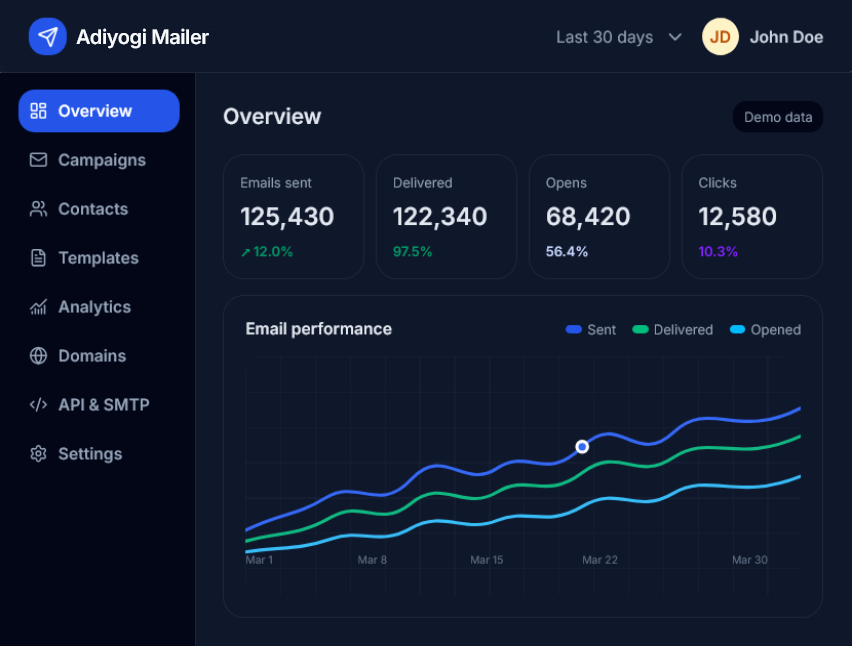The image size is (852, 646).
Task: Select the Overview sidebar item
Action: (x=99, y=111)
